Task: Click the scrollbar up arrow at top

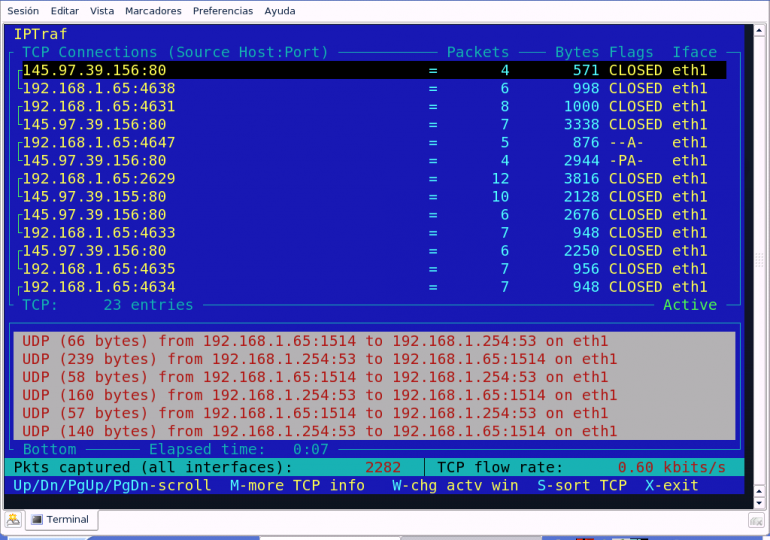Action: (759, 30)
